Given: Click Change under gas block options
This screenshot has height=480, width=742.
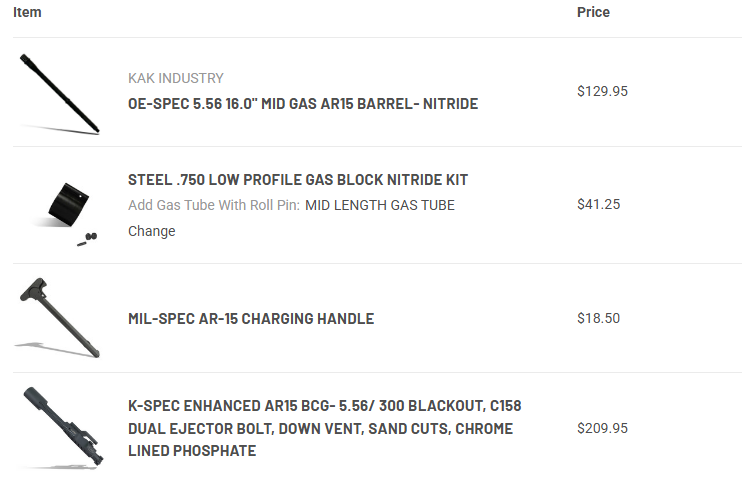Looking at the screenshot, I should (x=151, y=231).
